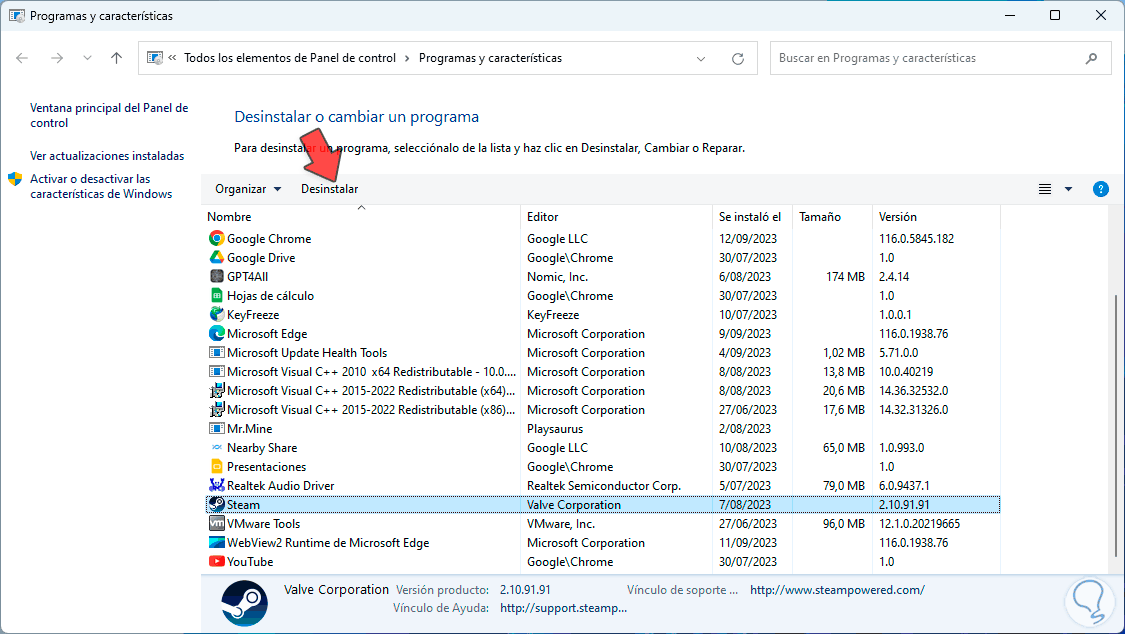This screenshot has width=1125, height=634.
Task: Click the search magnifier icon
Action: [1091, 58]
